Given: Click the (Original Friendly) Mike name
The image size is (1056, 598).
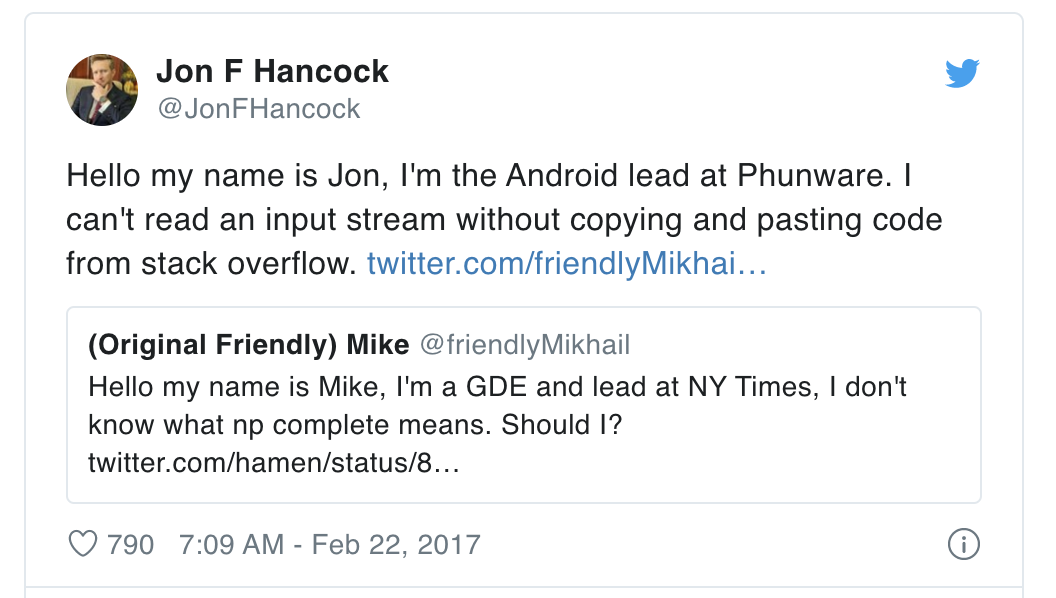Looking at the screenshot, I should coord(248,346).
